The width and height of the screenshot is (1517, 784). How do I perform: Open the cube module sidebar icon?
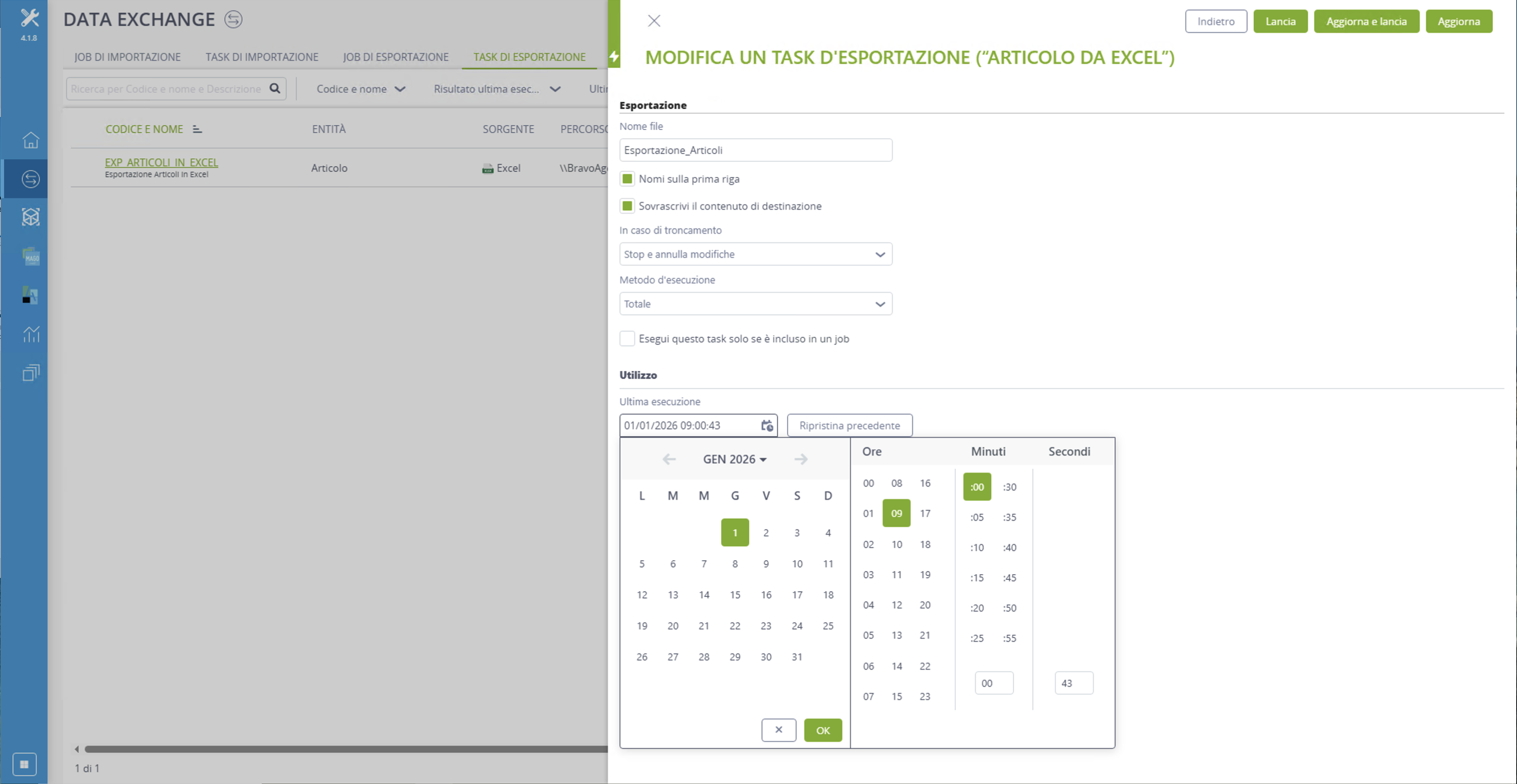tap(31, 217)
